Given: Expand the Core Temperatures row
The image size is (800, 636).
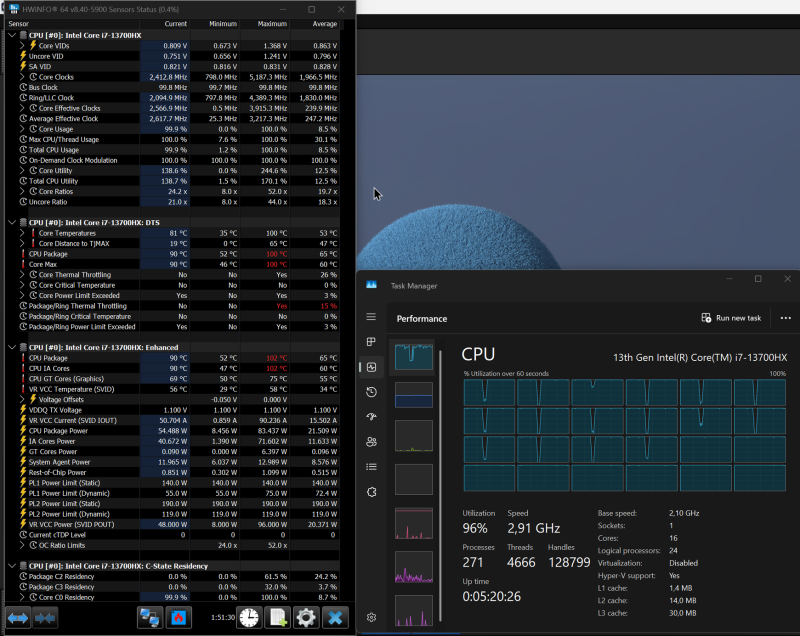Looking at the screenshot, I should pyautogui.click(x=22, y=233).
